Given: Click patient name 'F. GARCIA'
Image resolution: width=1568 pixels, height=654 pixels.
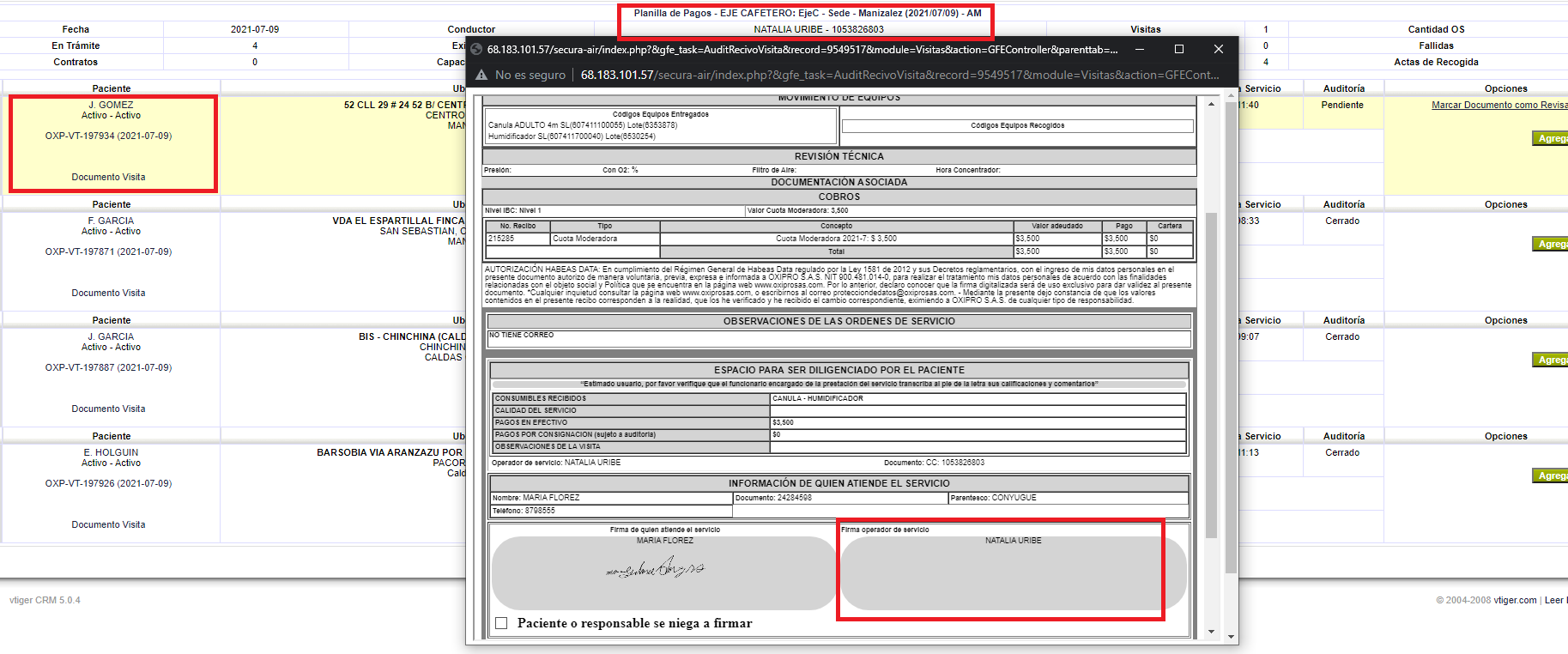Looking at the screenshot, I should click(x=111, y=221).
